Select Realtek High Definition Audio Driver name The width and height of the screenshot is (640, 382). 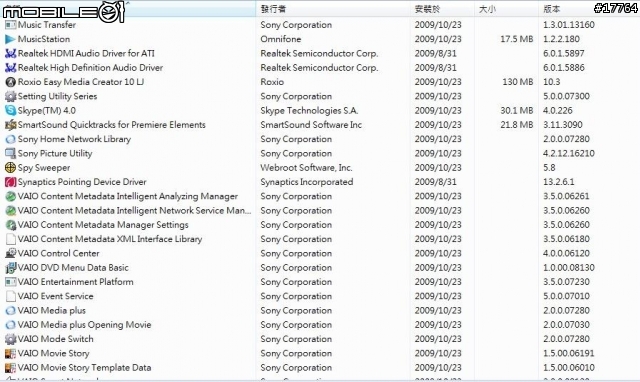pyautogui.click(x=90, y=68)
